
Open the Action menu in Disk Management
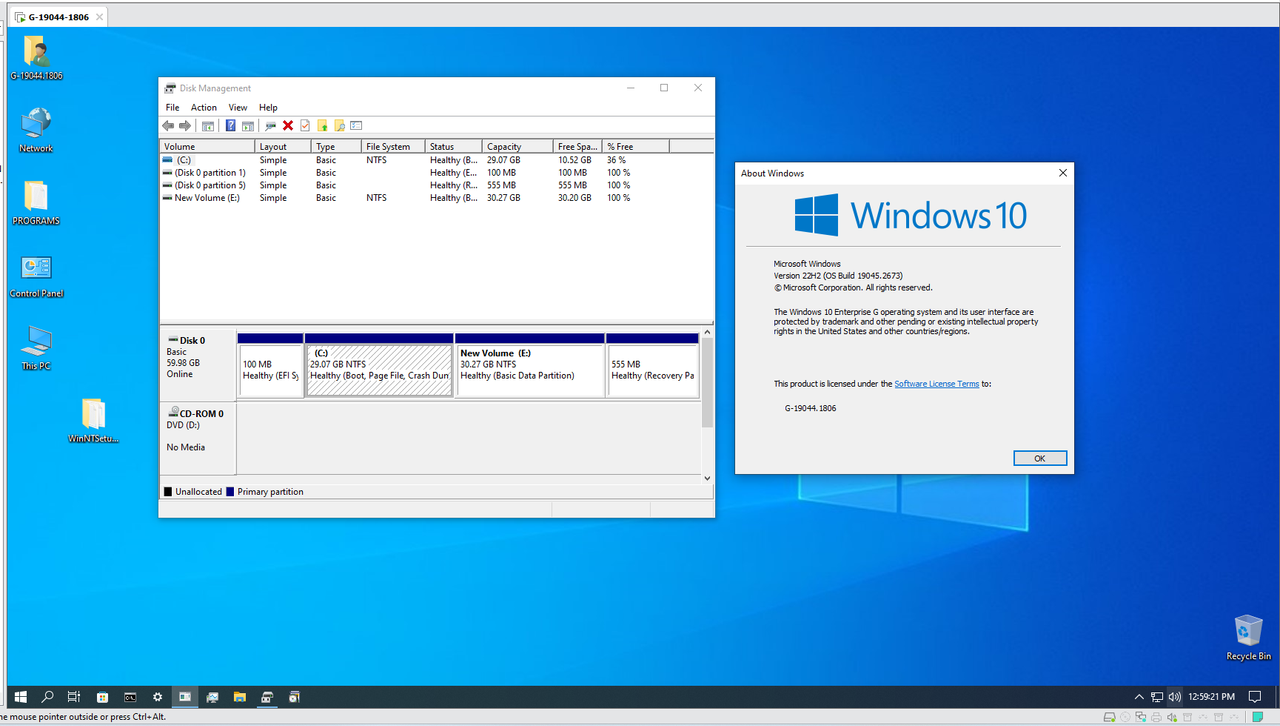click(204, 107)
